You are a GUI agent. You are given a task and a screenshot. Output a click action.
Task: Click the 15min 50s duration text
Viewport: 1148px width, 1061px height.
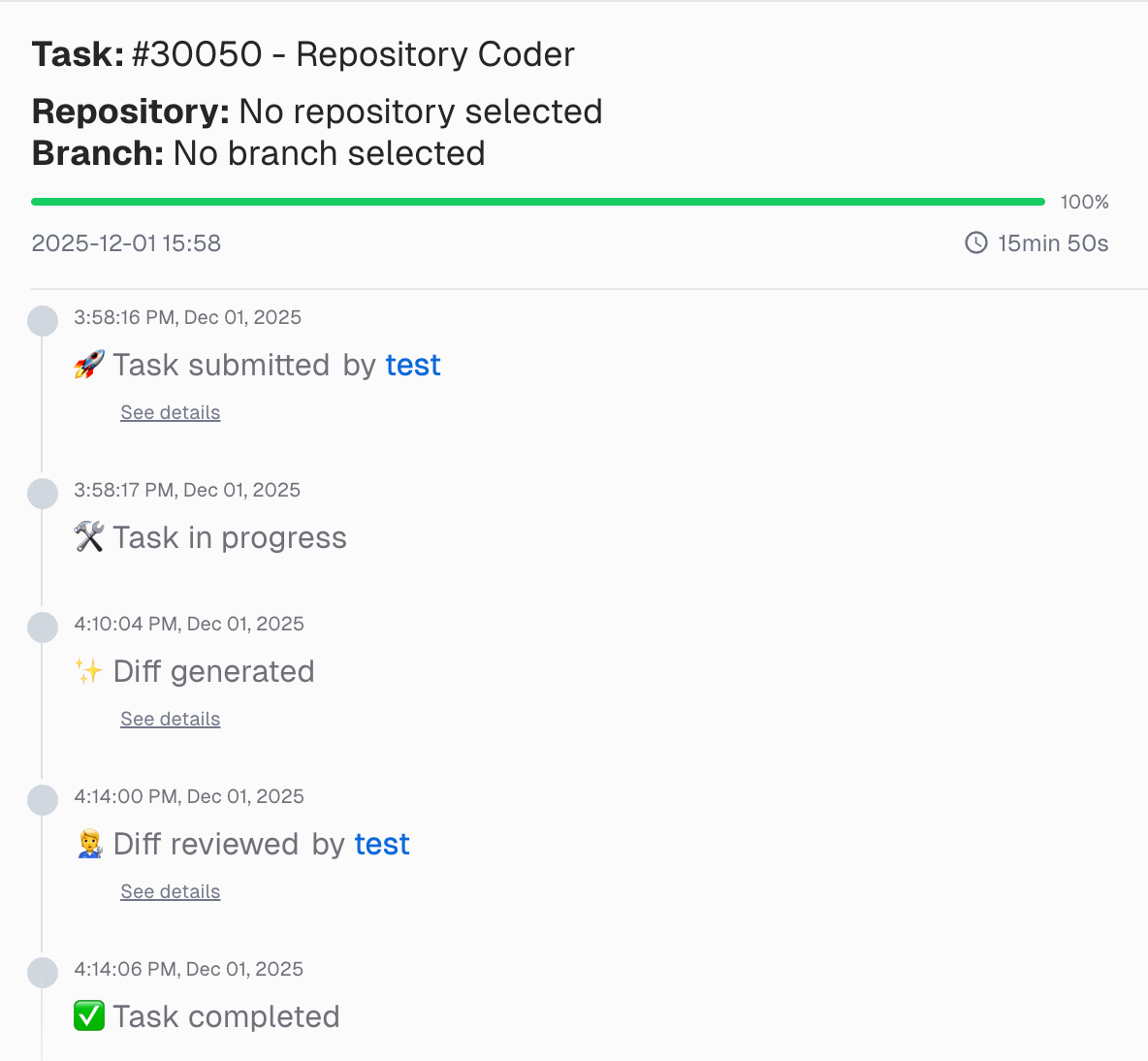(1053, 243)
